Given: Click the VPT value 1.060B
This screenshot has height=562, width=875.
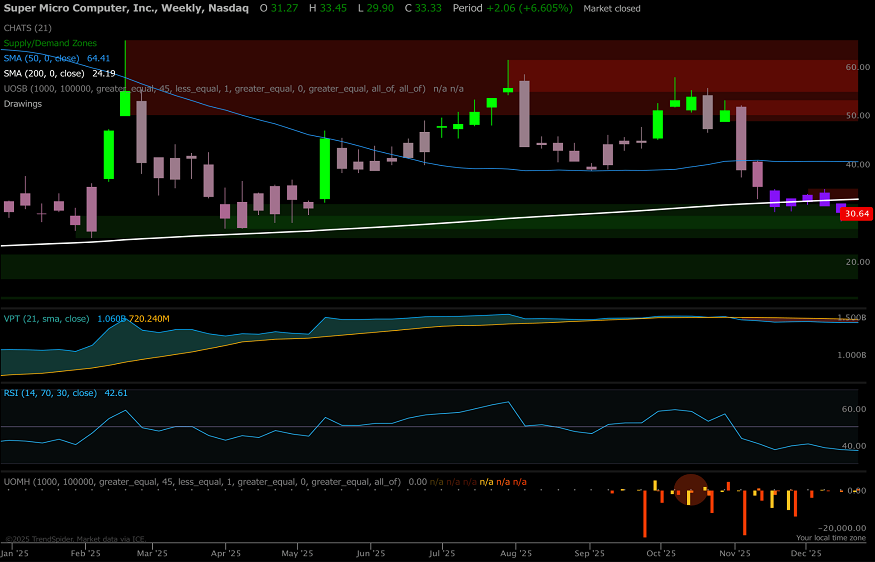Looking at the screenshot, I should coord(112,319).
